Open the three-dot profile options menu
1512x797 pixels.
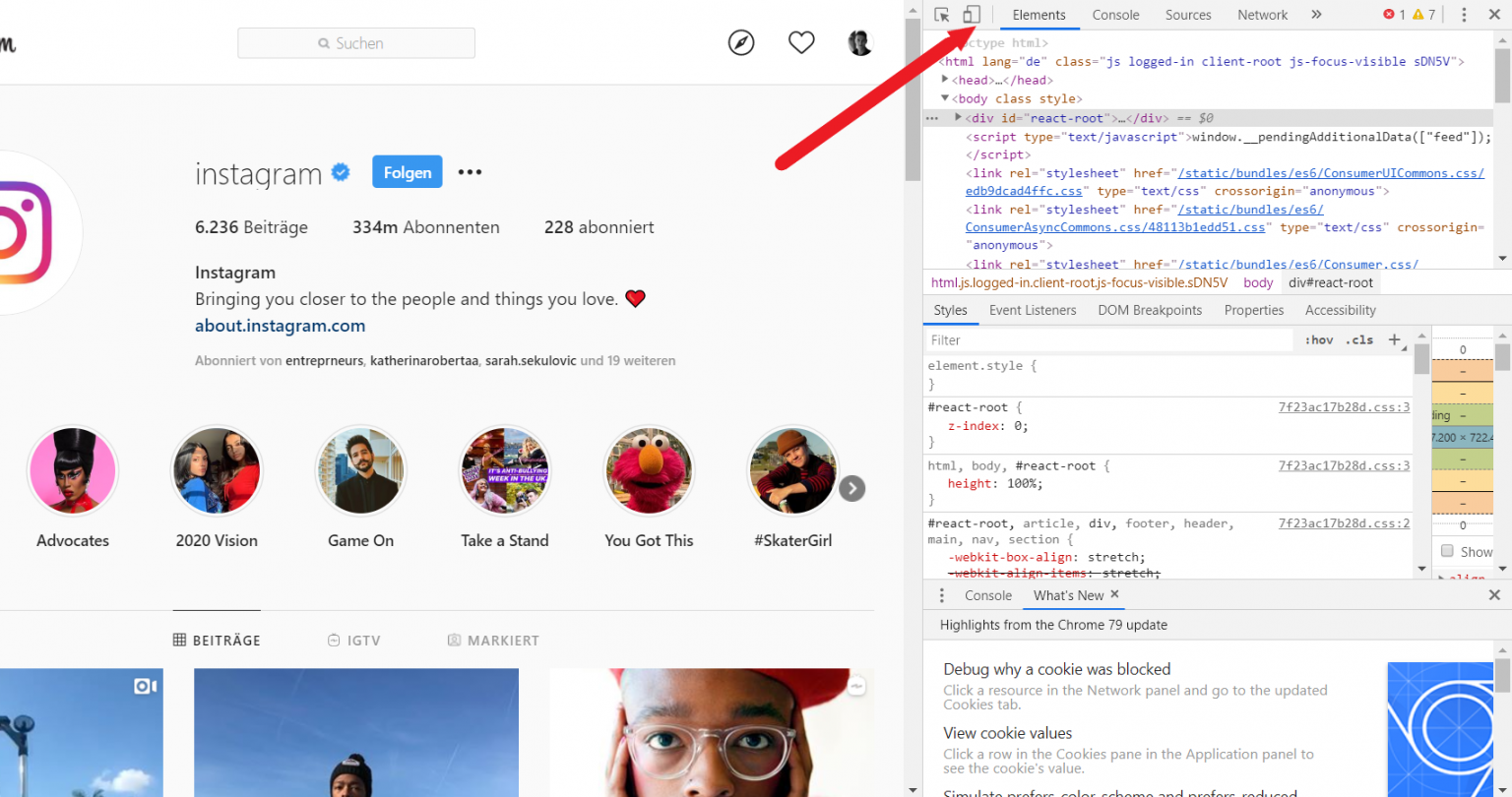471,172
